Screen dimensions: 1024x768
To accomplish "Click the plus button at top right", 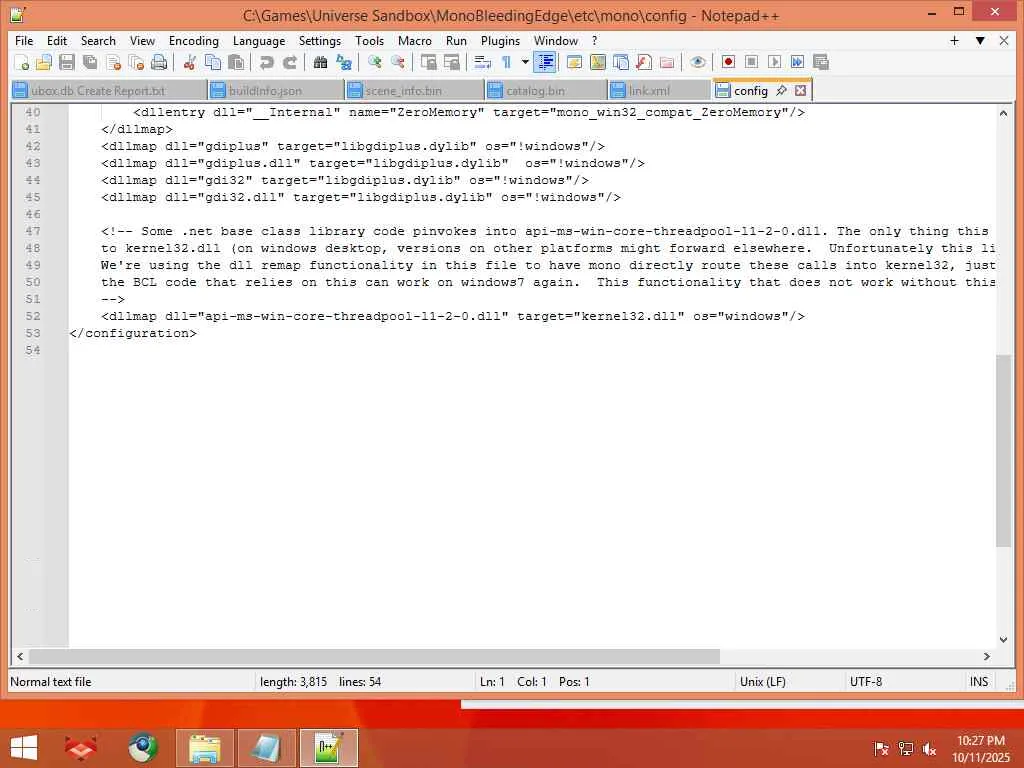I will tap(954, 40).
